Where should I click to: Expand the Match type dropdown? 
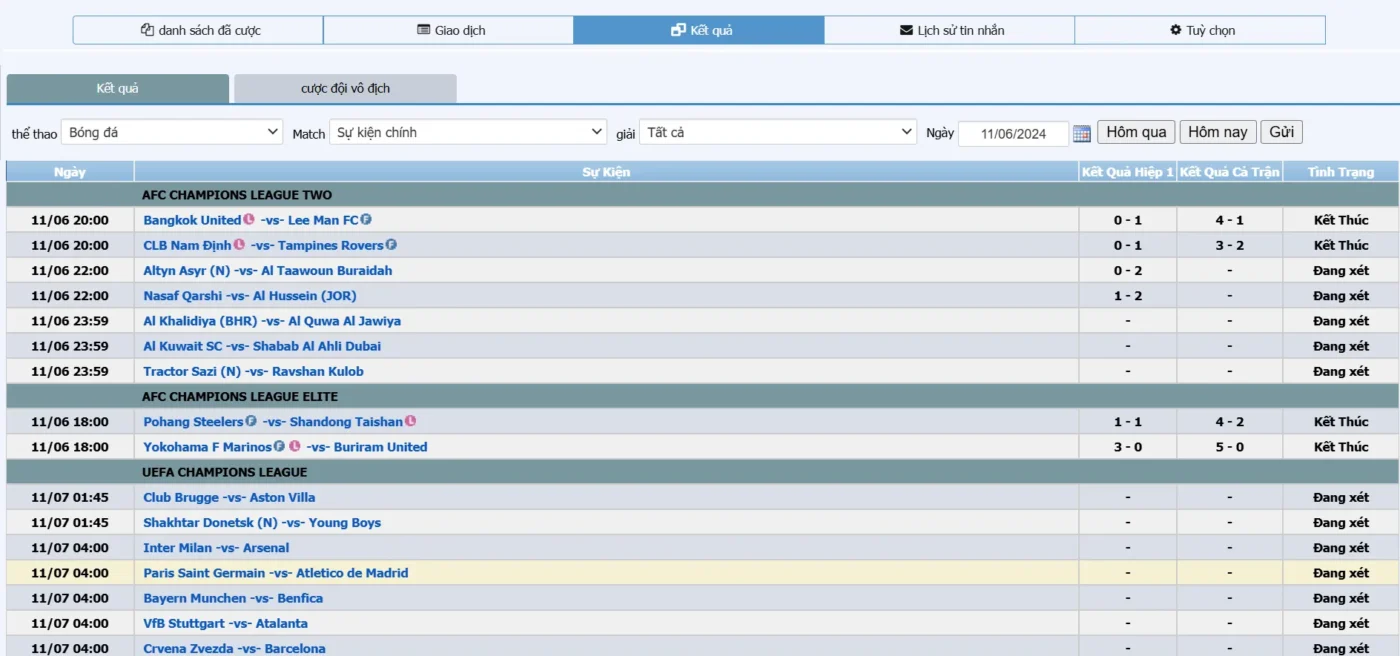[468, 132]
